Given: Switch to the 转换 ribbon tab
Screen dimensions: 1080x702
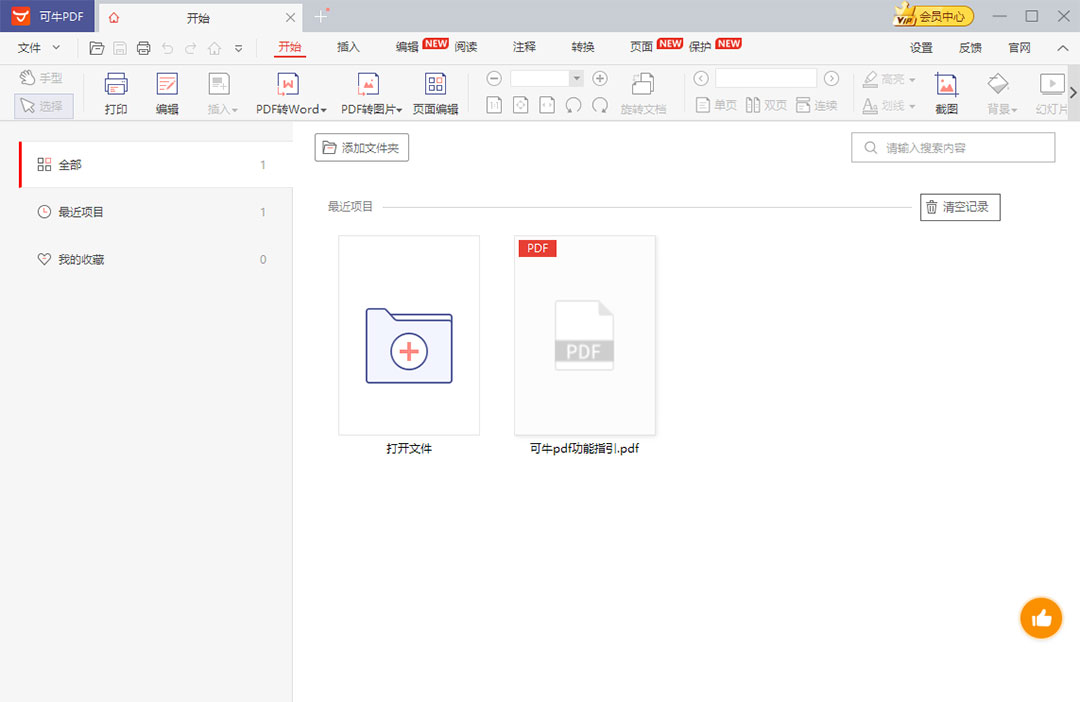Looking at the screenshot, I should click(x=583, y=47).
